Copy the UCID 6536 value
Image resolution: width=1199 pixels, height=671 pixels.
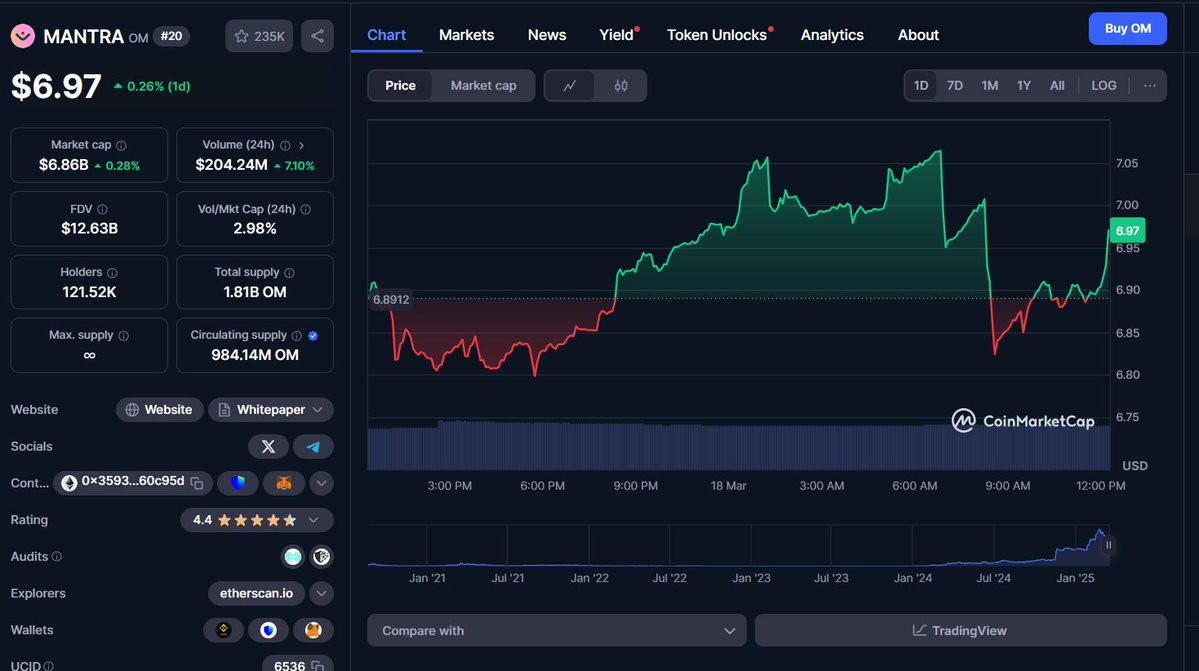pyautogui.click(x=317, y=666)
